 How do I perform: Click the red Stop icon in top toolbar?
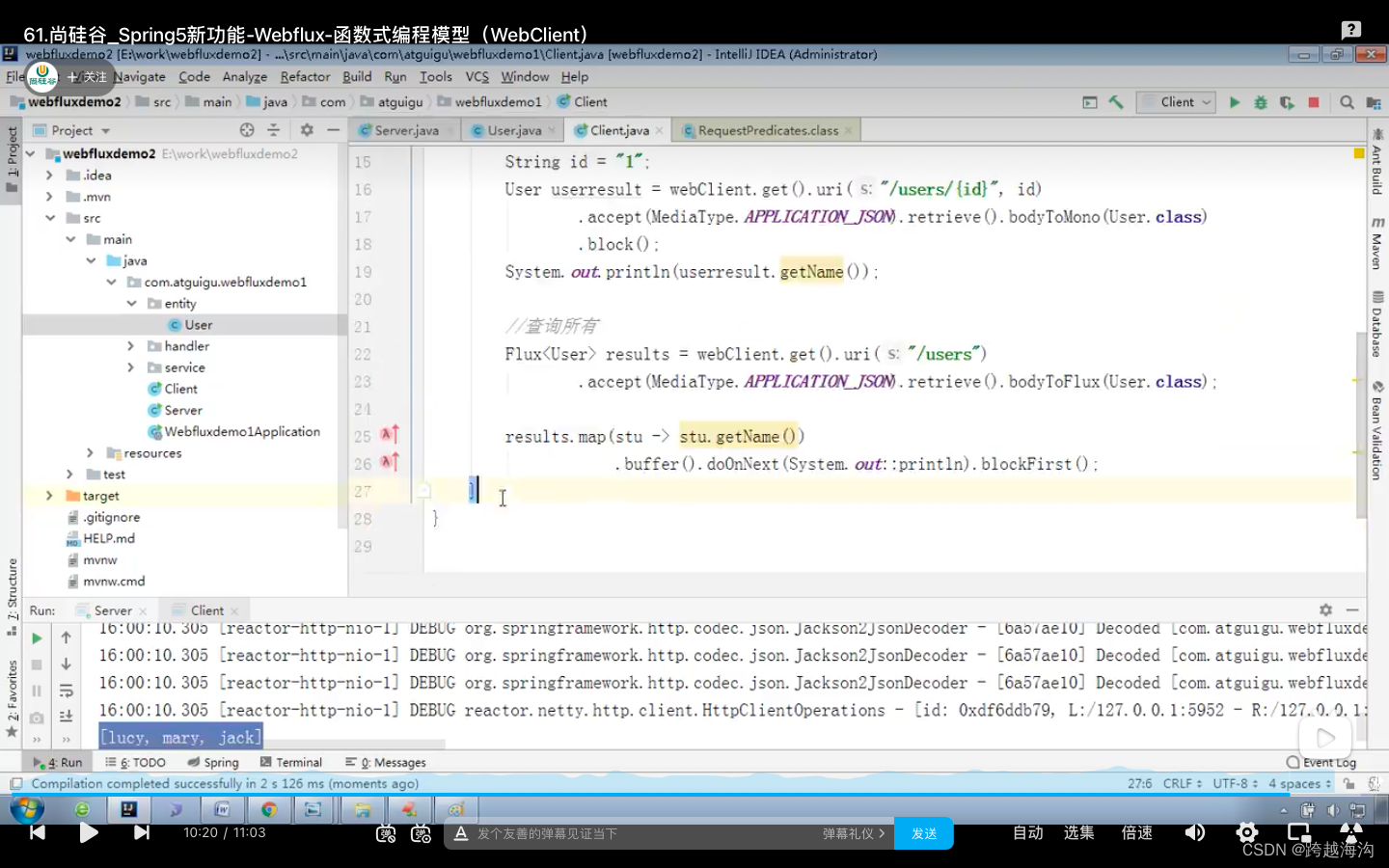[1313, 102]
